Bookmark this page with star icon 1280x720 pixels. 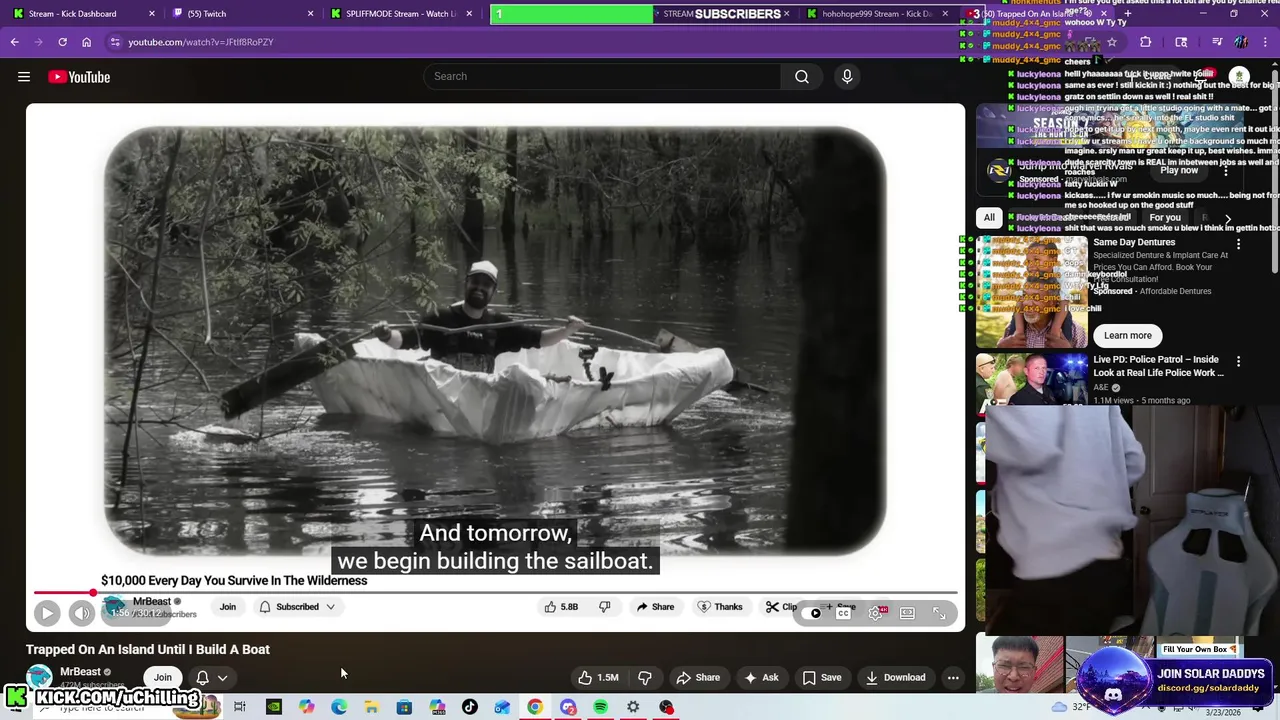(1112, 42)
